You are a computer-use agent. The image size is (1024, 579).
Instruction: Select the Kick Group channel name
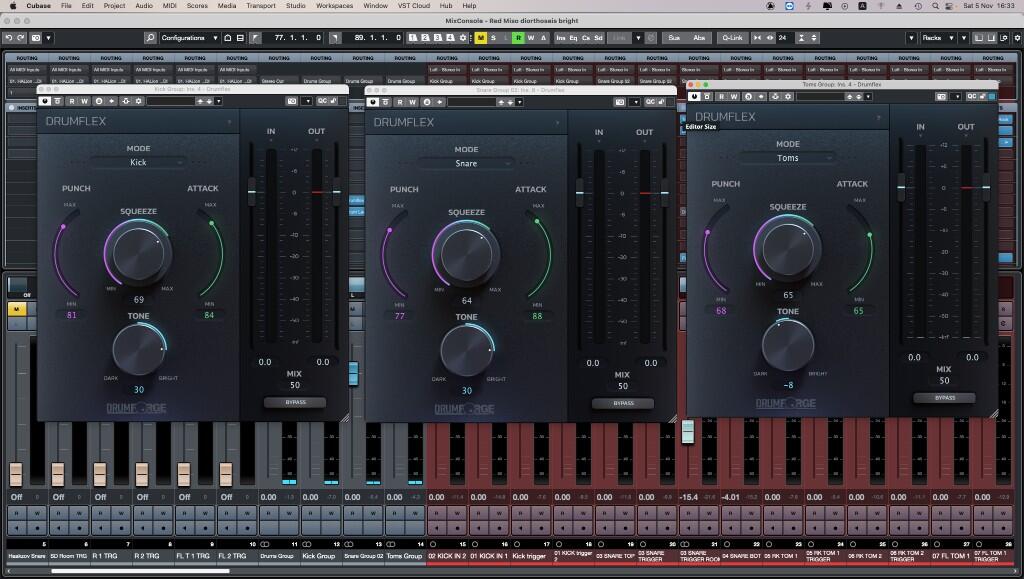(319, 556)
